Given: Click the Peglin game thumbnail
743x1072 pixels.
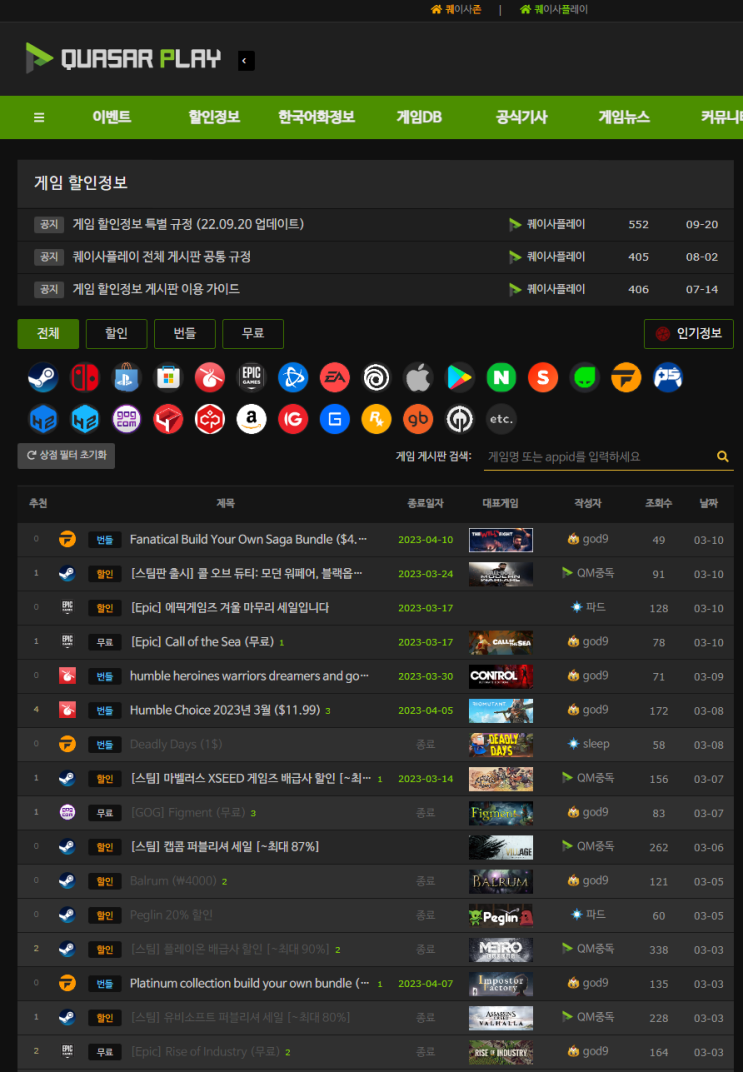Looking at the screenshot, I should pyautogui.click(x=501, y=915).
